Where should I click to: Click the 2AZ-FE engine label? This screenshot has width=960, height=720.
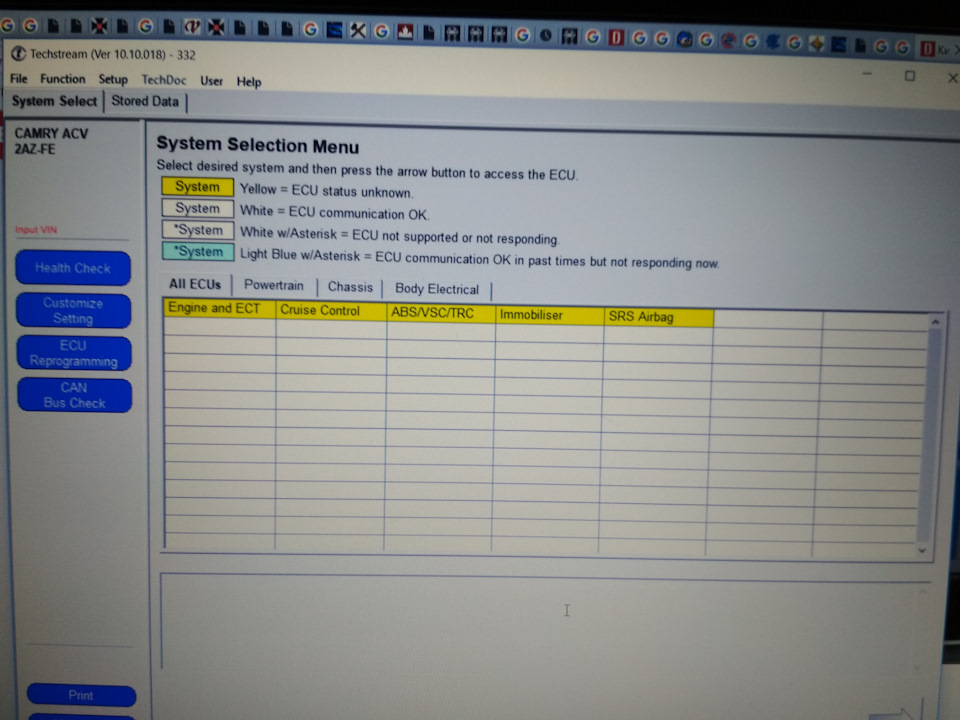[35, 149]
